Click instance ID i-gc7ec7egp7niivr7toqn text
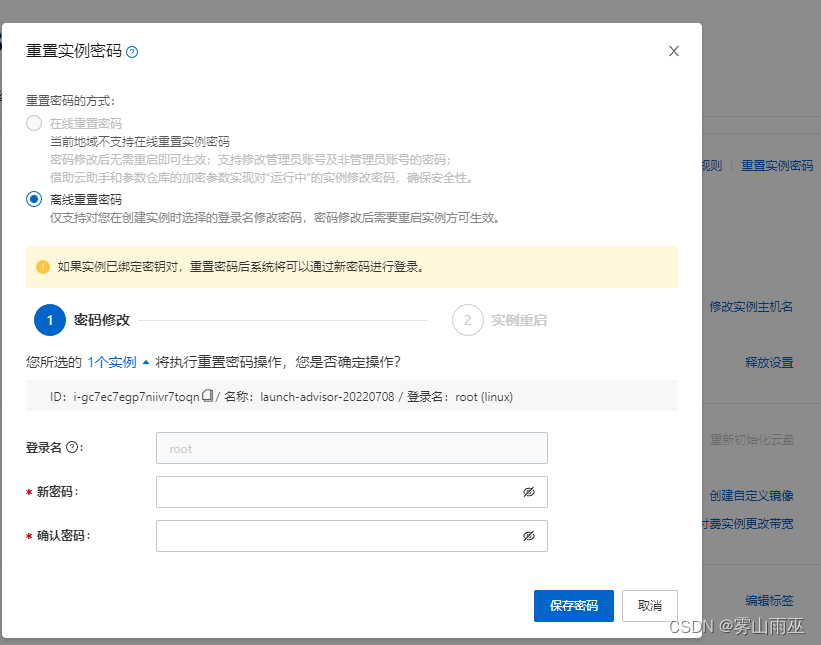The height and width of the screenshot is (645, 821). pyautogui.click(x=137, y=397)
